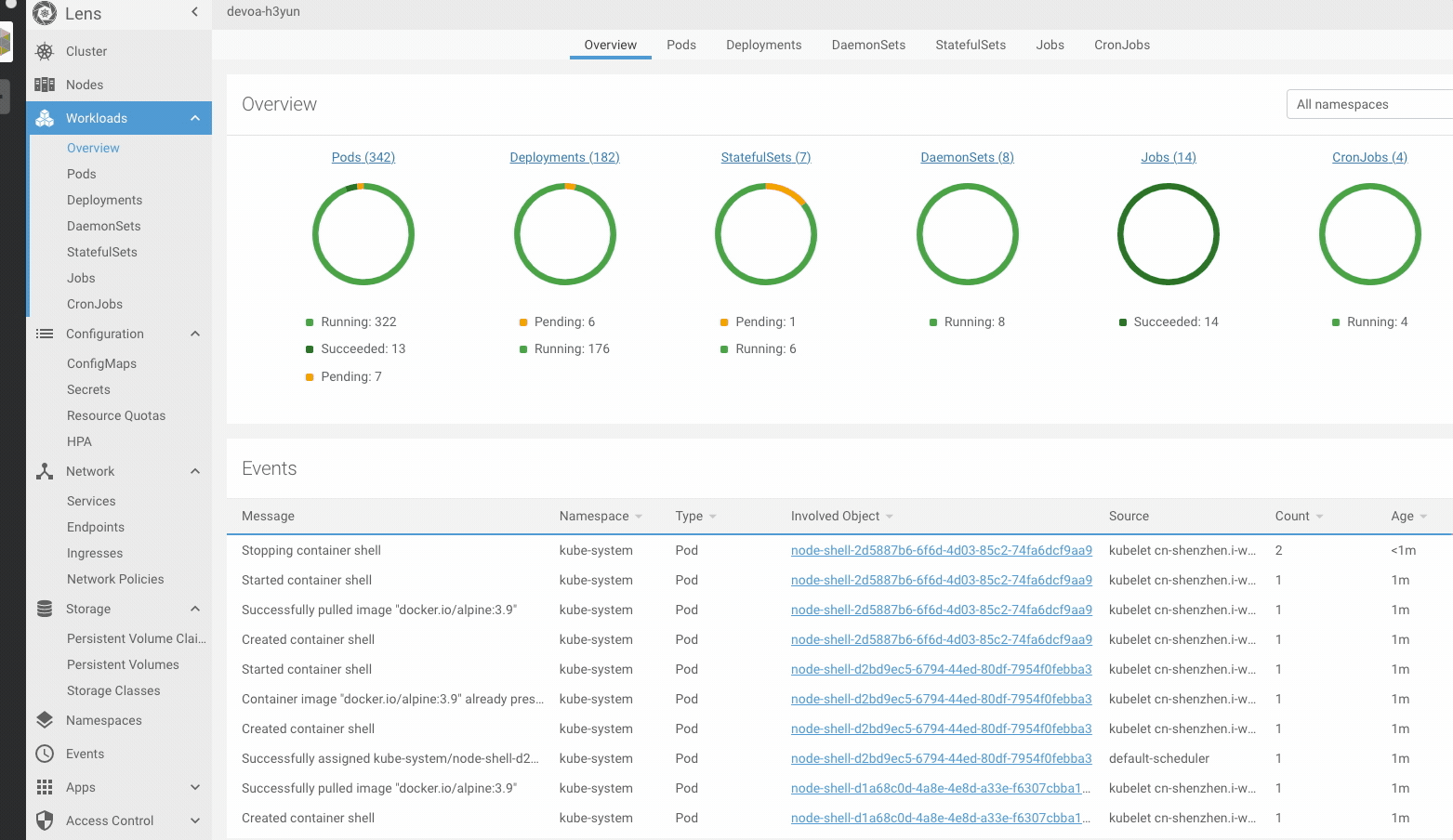Collapse the Storage section chevron
The width and height of the screenshot is (1453, 840).
pyautogui.click(x=195, y=609)
